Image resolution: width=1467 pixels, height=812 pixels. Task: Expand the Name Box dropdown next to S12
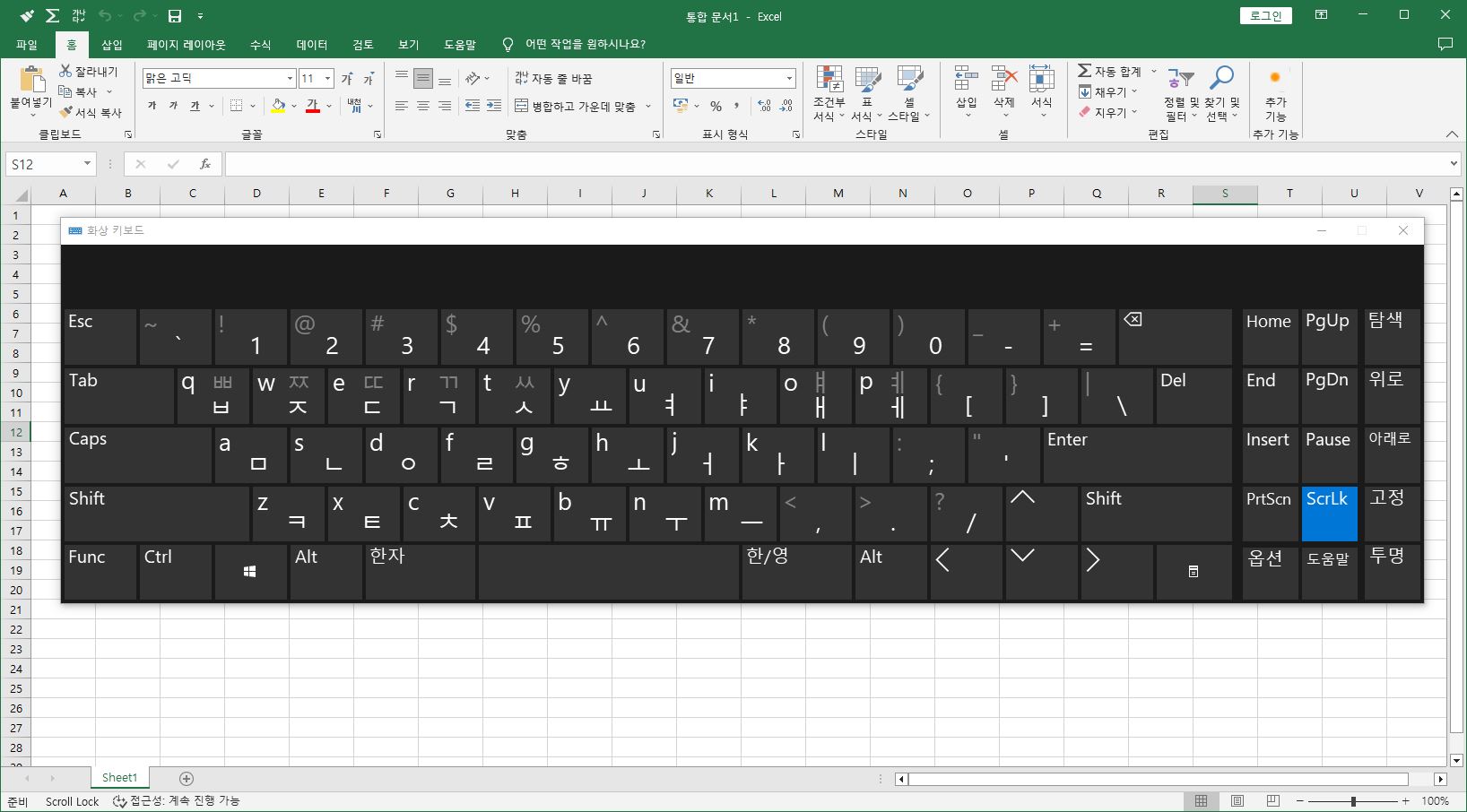click(87, 164)
